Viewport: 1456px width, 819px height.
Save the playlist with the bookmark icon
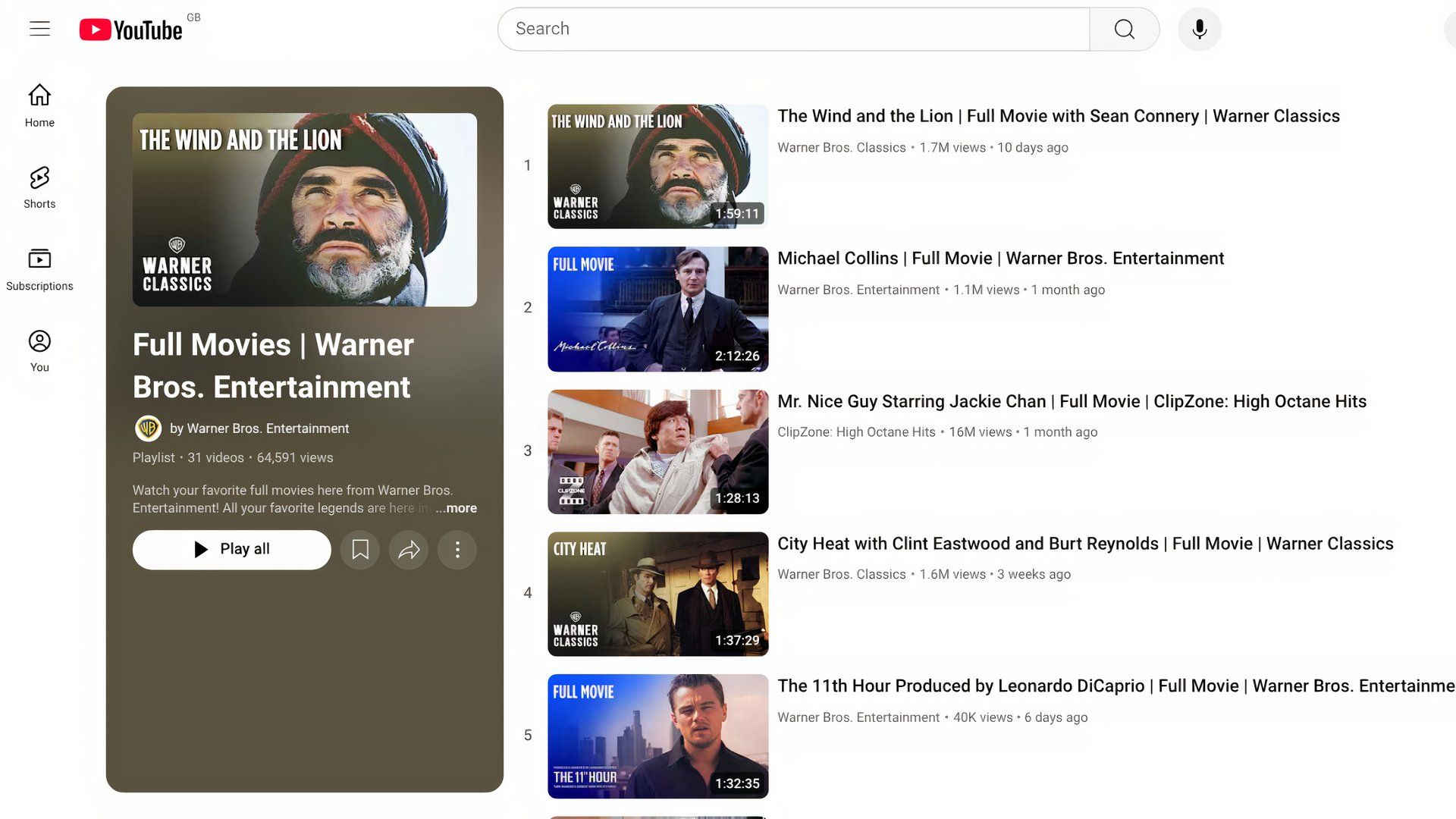click(360, 549)
